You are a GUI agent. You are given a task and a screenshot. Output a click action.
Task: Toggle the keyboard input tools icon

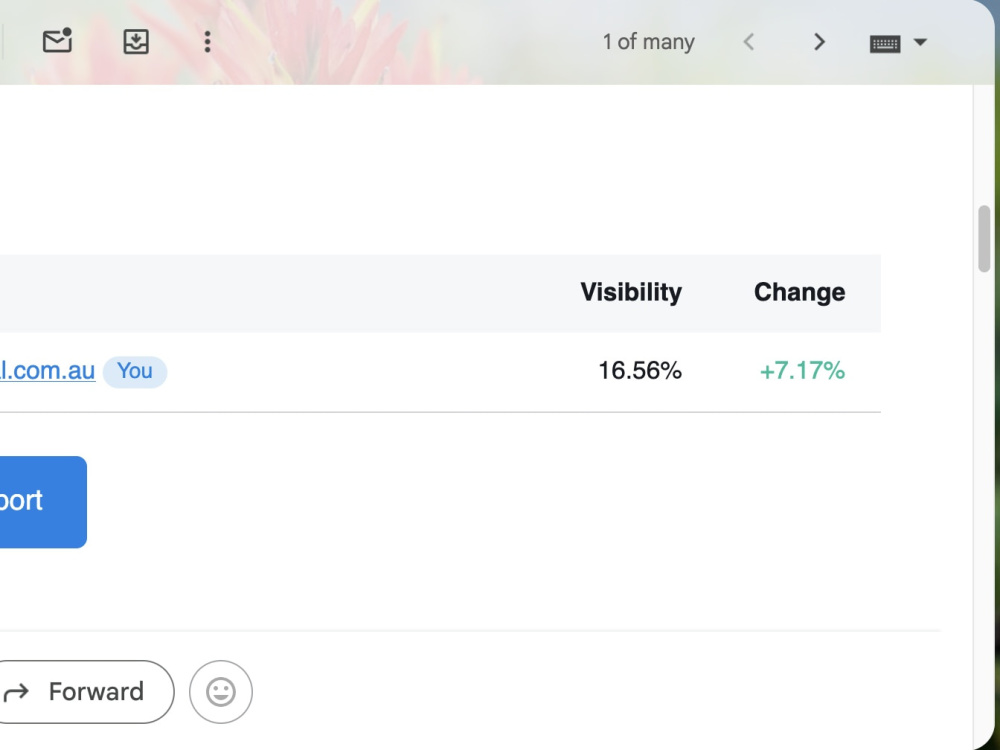(x=885, y=43)
